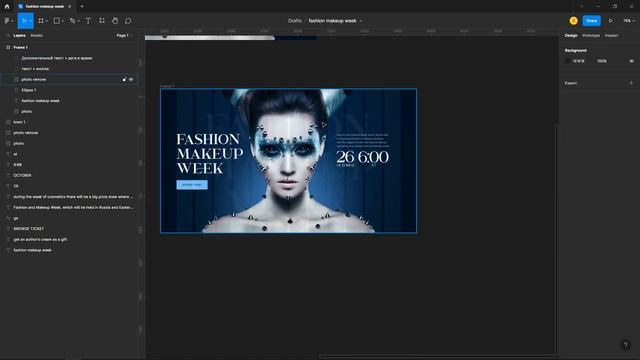Present the prototype with play icon

click(611, 21)
